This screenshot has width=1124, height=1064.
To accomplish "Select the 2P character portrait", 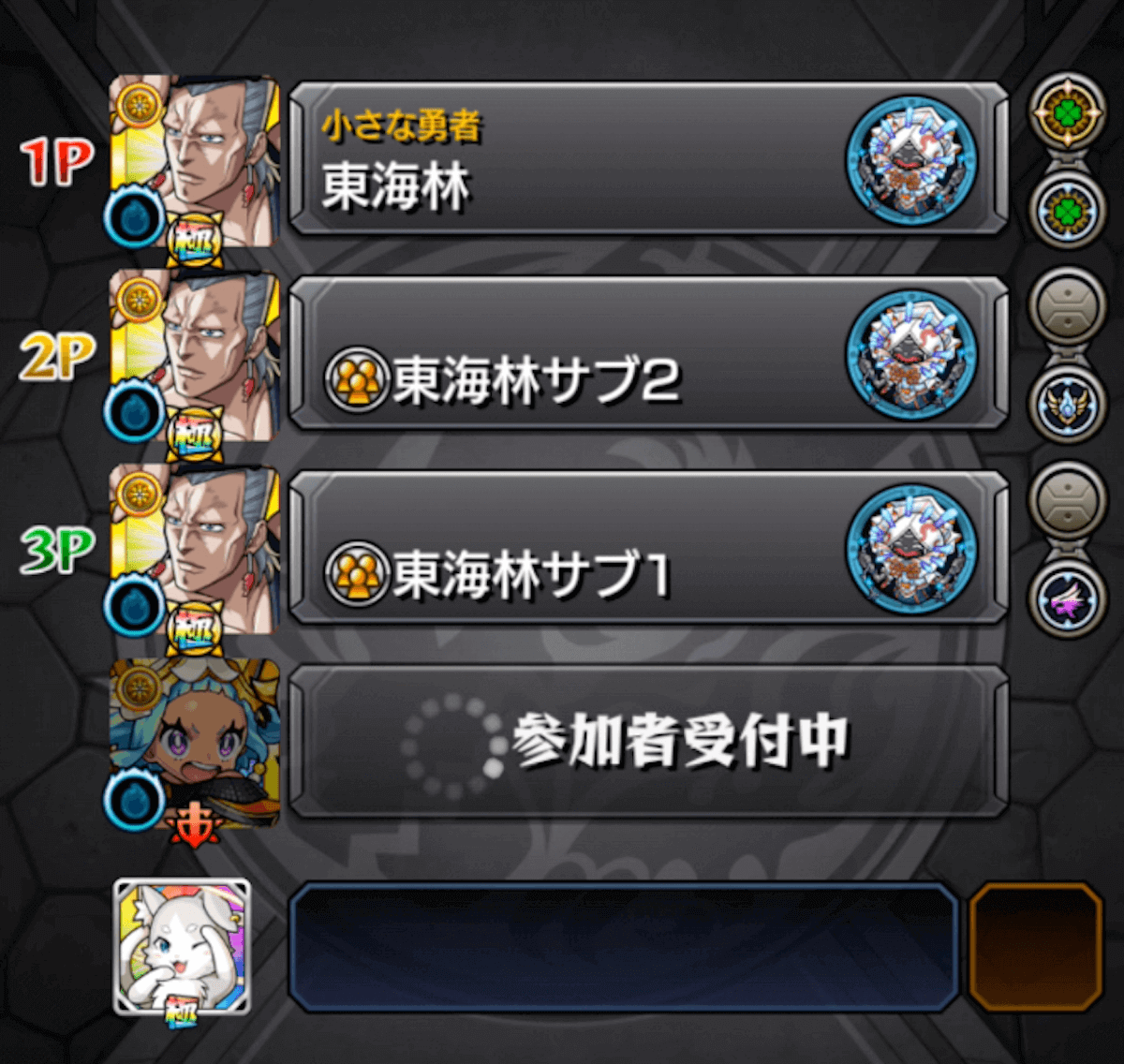I will pyautogui.click(x=195, y=358).
